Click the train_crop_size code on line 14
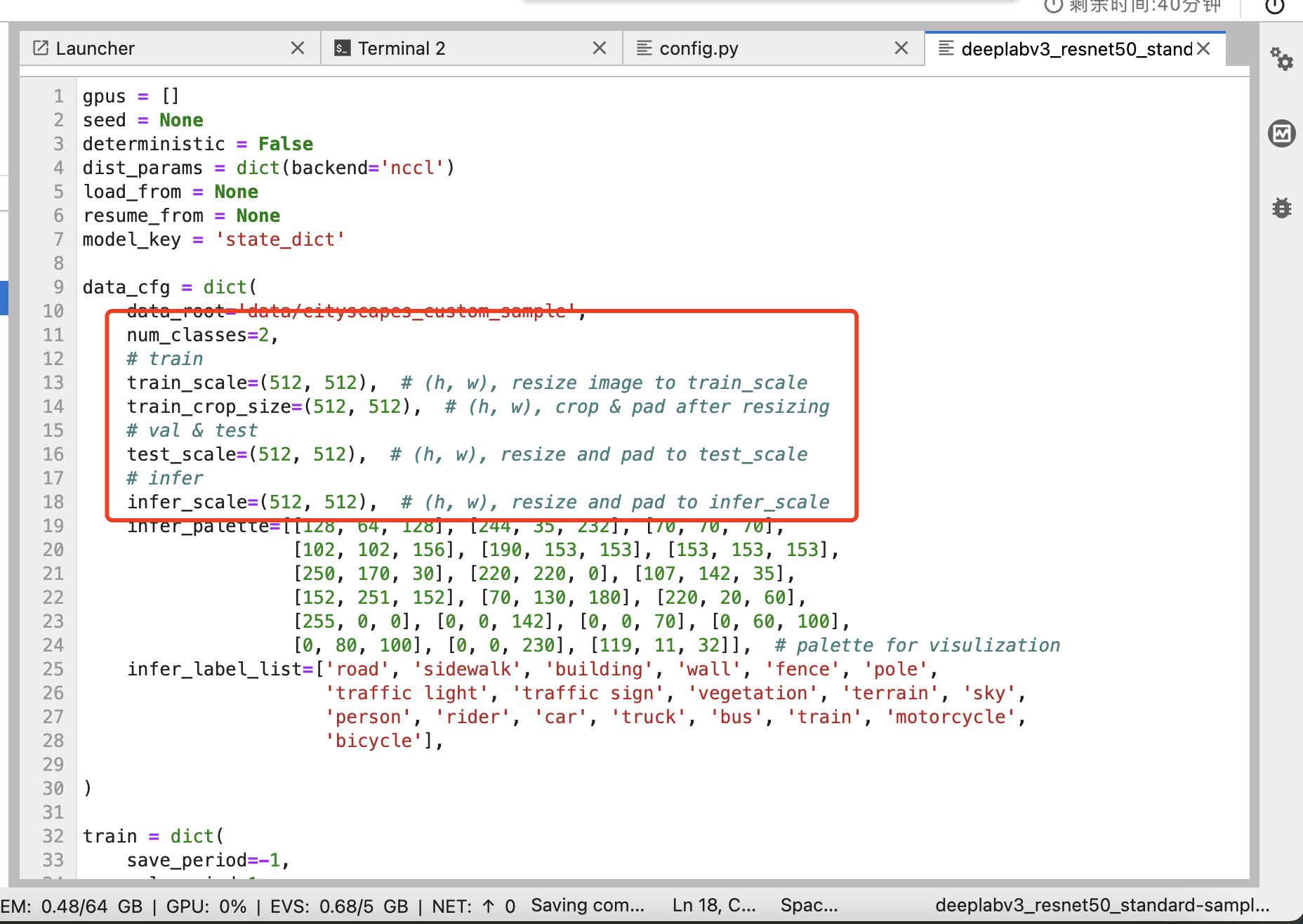 tap(274, 407)
